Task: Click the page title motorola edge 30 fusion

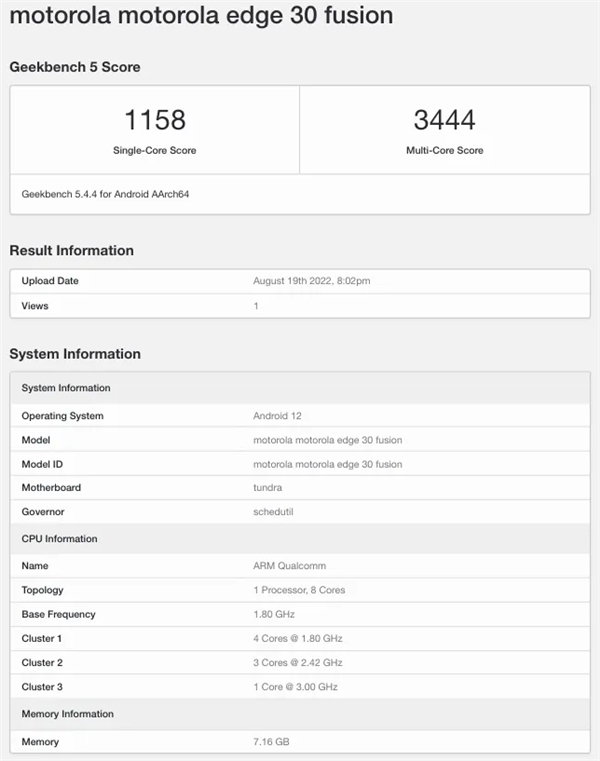Action: click(201, 16)
